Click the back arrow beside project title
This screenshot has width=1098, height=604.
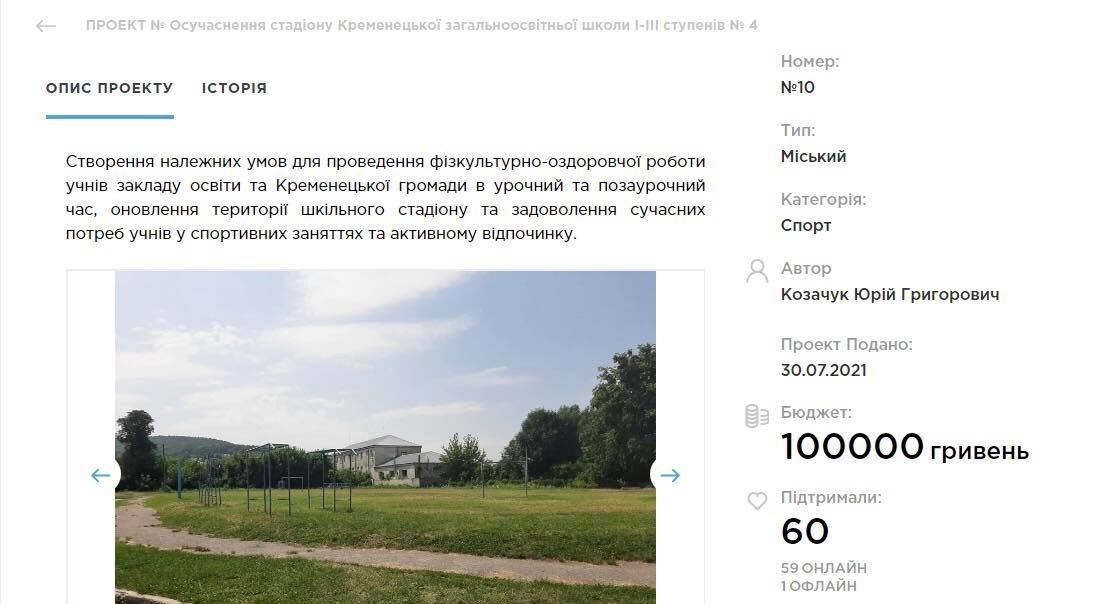coord(46,27)
